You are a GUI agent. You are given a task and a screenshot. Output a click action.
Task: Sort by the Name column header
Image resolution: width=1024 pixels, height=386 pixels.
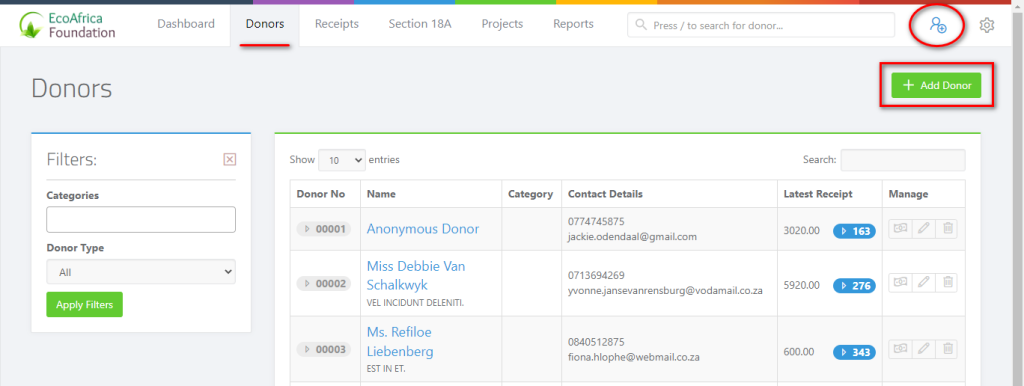431,194
